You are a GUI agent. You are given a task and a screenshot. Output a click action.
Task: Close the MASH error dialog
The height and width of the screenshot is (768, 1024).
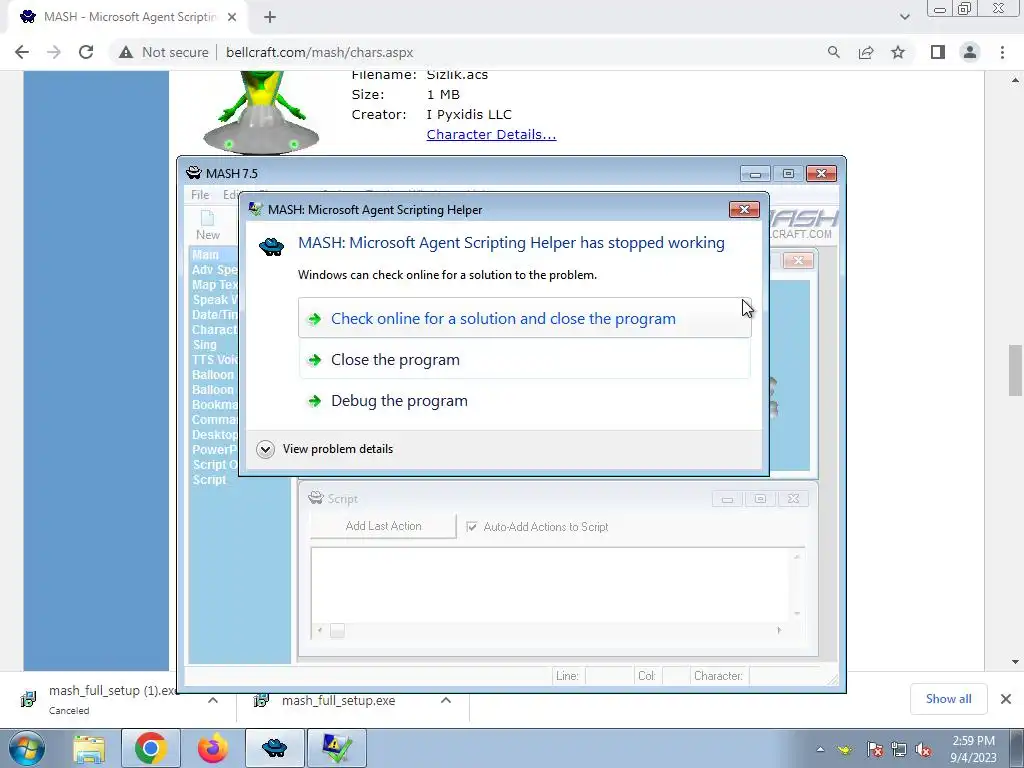pyautogui.click(x=744, y=210)
